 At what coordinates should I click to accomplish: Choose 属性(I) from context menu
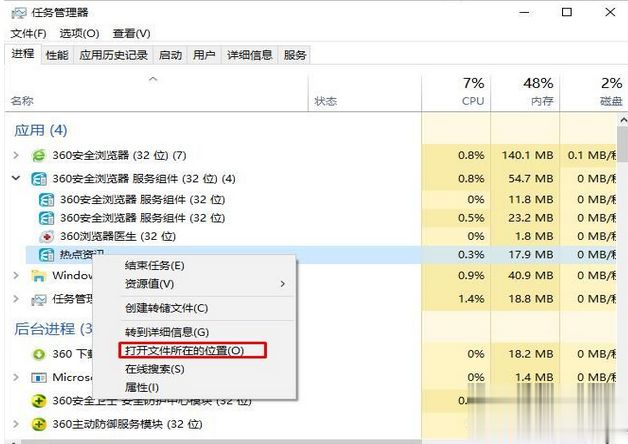pos(142,388)
